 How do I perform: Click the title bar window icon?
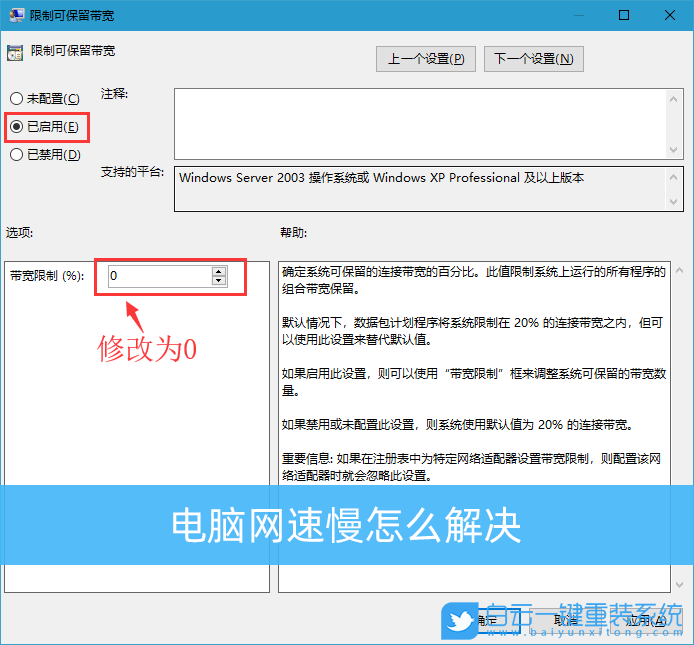pyautogui.click(x=16, y=15)
